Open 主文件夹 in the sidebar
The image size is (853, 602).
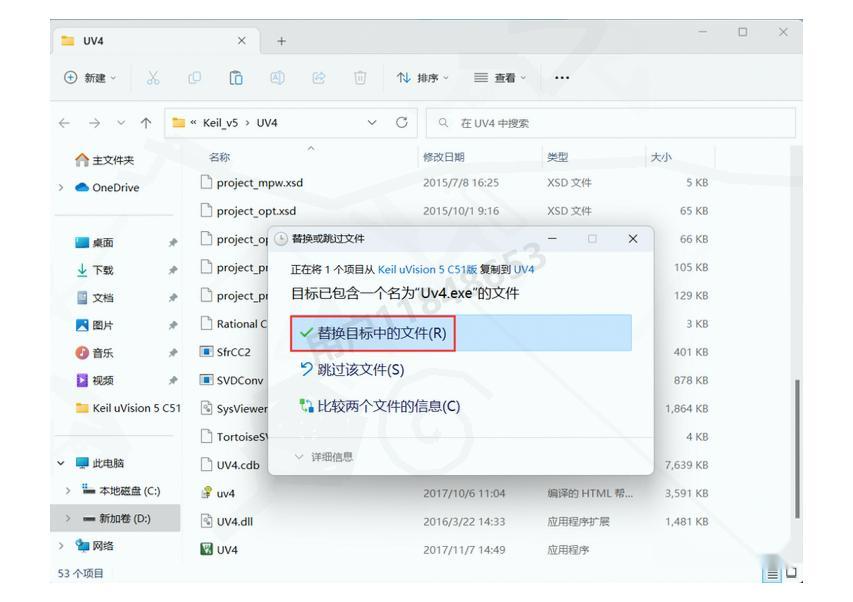coord(104,160)
